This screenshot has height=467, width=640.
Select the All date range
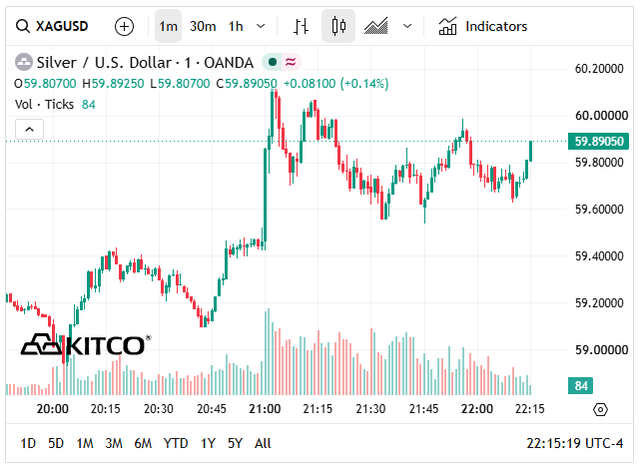pyautogui.click(x=263, y=443)
